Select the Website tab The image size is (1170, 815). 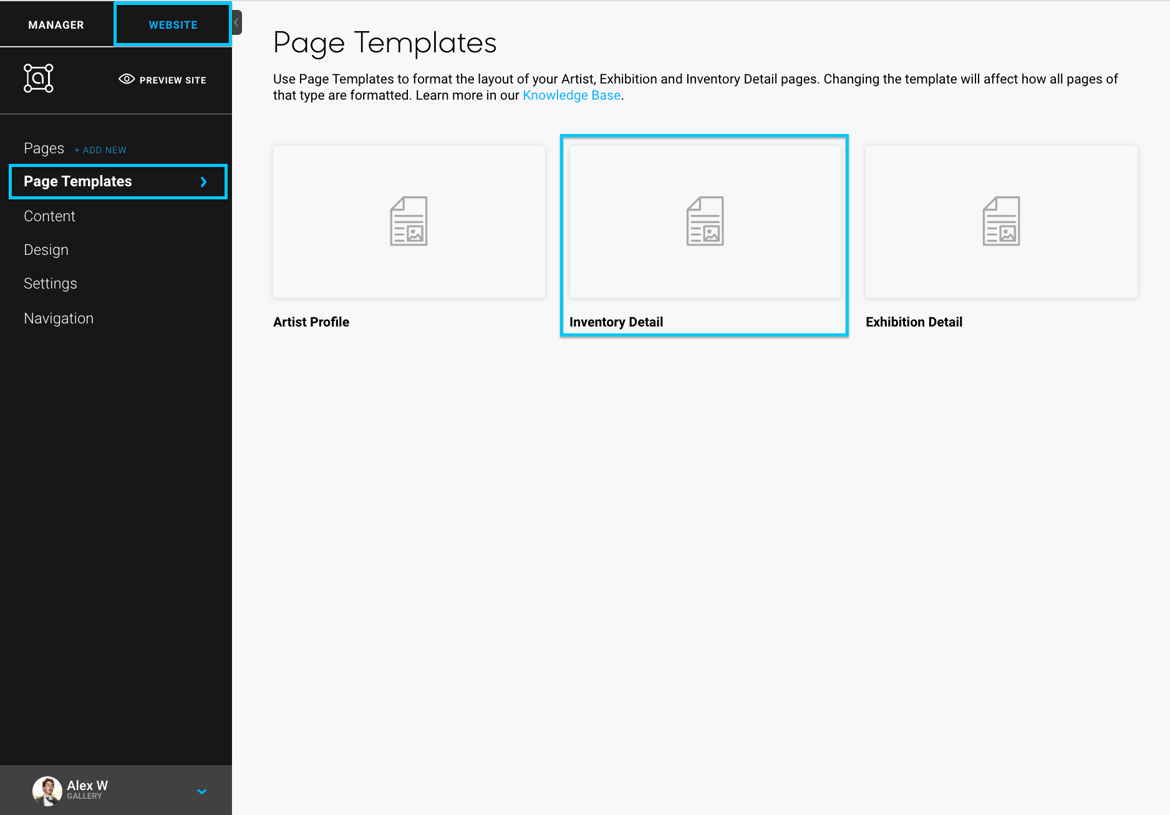[x=173, y=25]
